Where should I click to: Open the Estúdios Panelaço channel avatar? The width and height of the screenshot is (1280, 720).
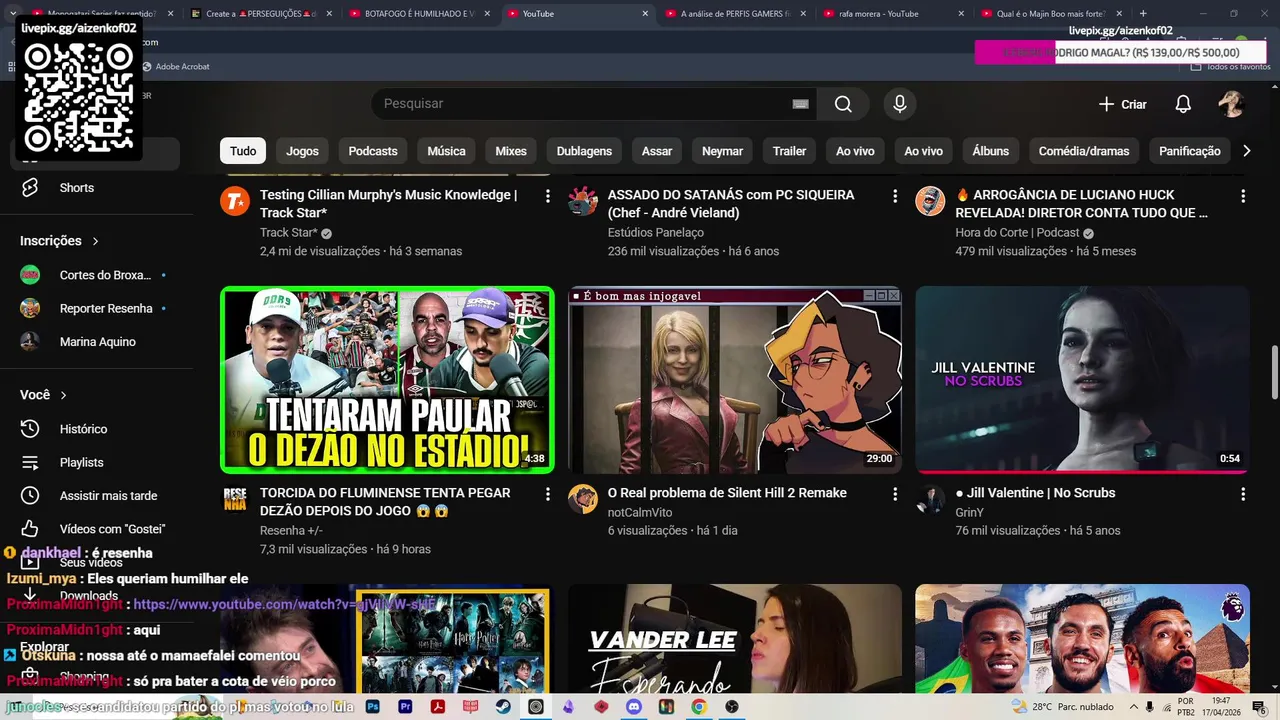[583, 201]
